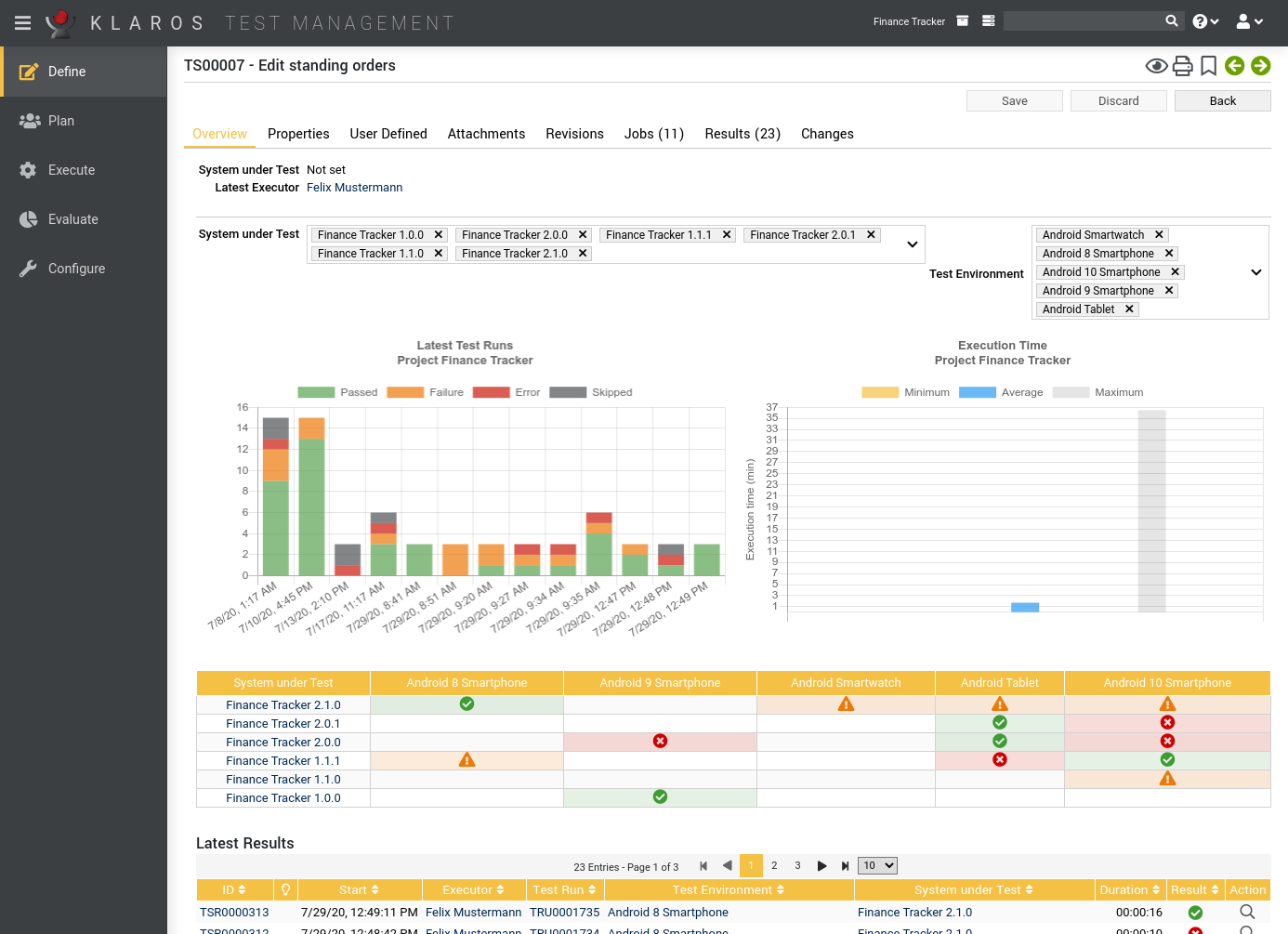
Task: Sort results by ID column
Action: [234, 890]
